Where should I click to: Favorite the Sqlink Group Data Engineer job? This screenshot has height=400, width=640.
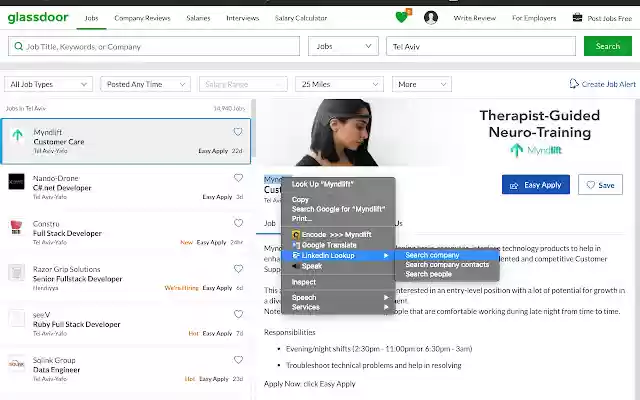[238, 360]
